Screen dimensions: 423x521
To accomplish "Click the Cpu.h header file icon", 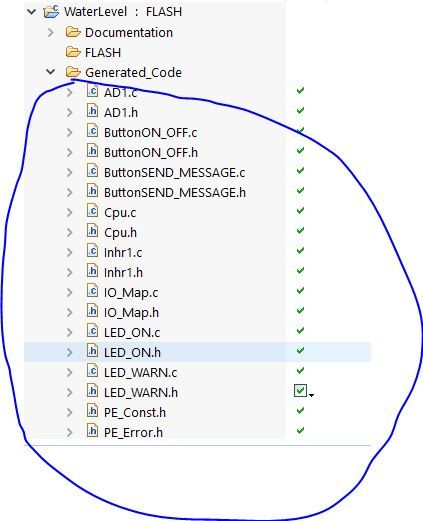I will [x=92, y=231].
